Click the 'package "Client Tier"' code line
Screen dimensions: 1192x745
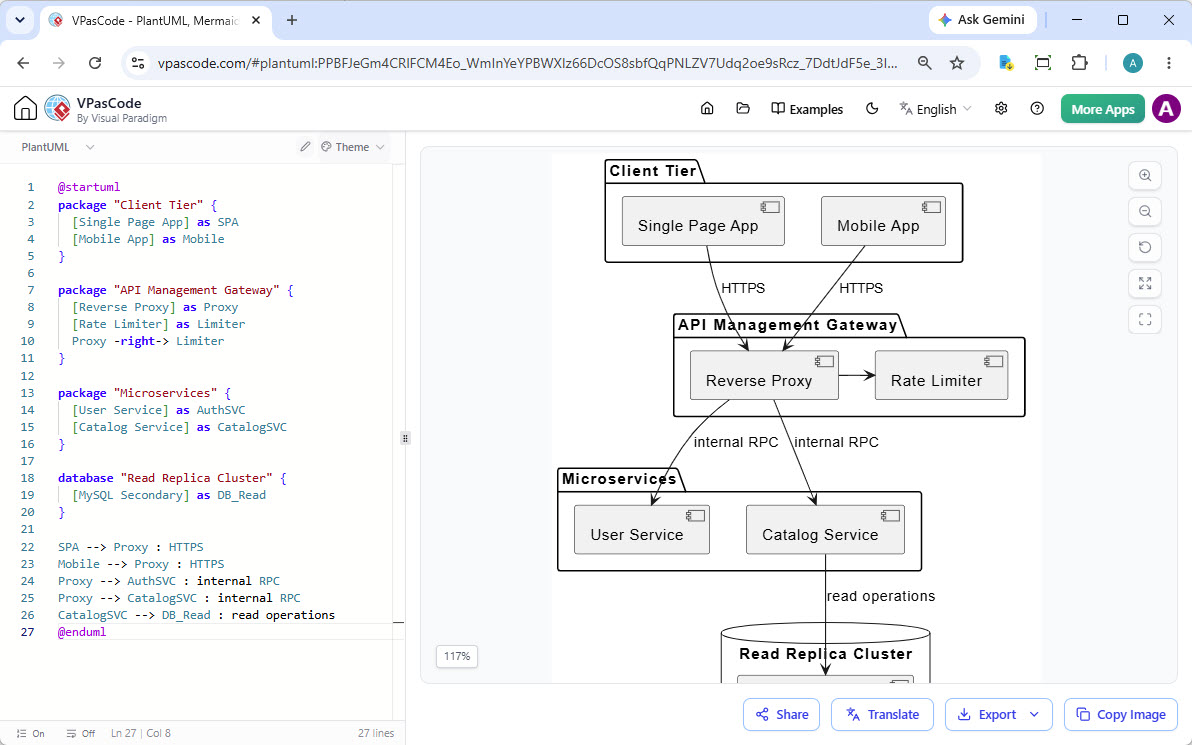138,204
